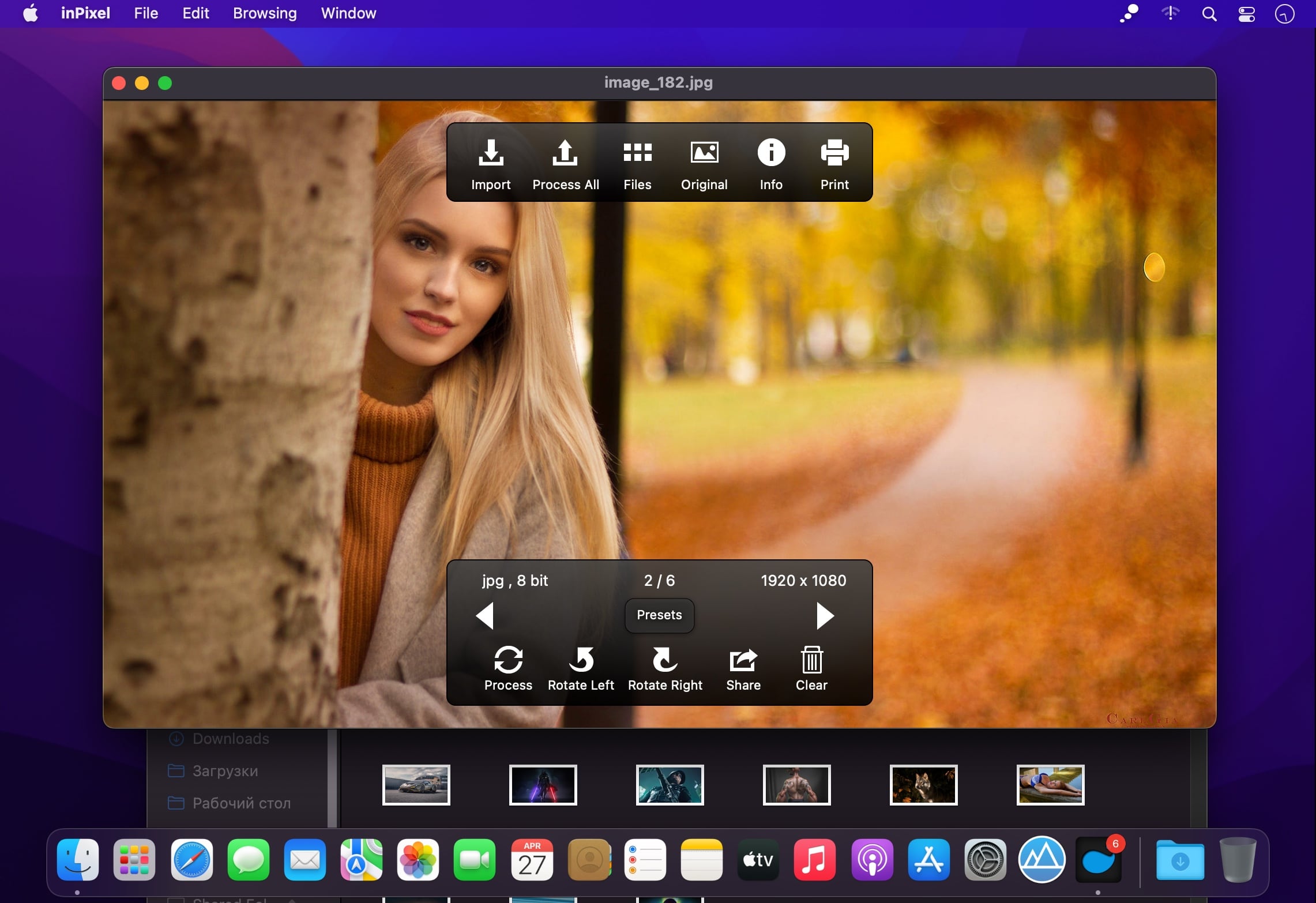Open Рабочий стол folder in sidebar
1316x903 pixels.
[230, 803]
